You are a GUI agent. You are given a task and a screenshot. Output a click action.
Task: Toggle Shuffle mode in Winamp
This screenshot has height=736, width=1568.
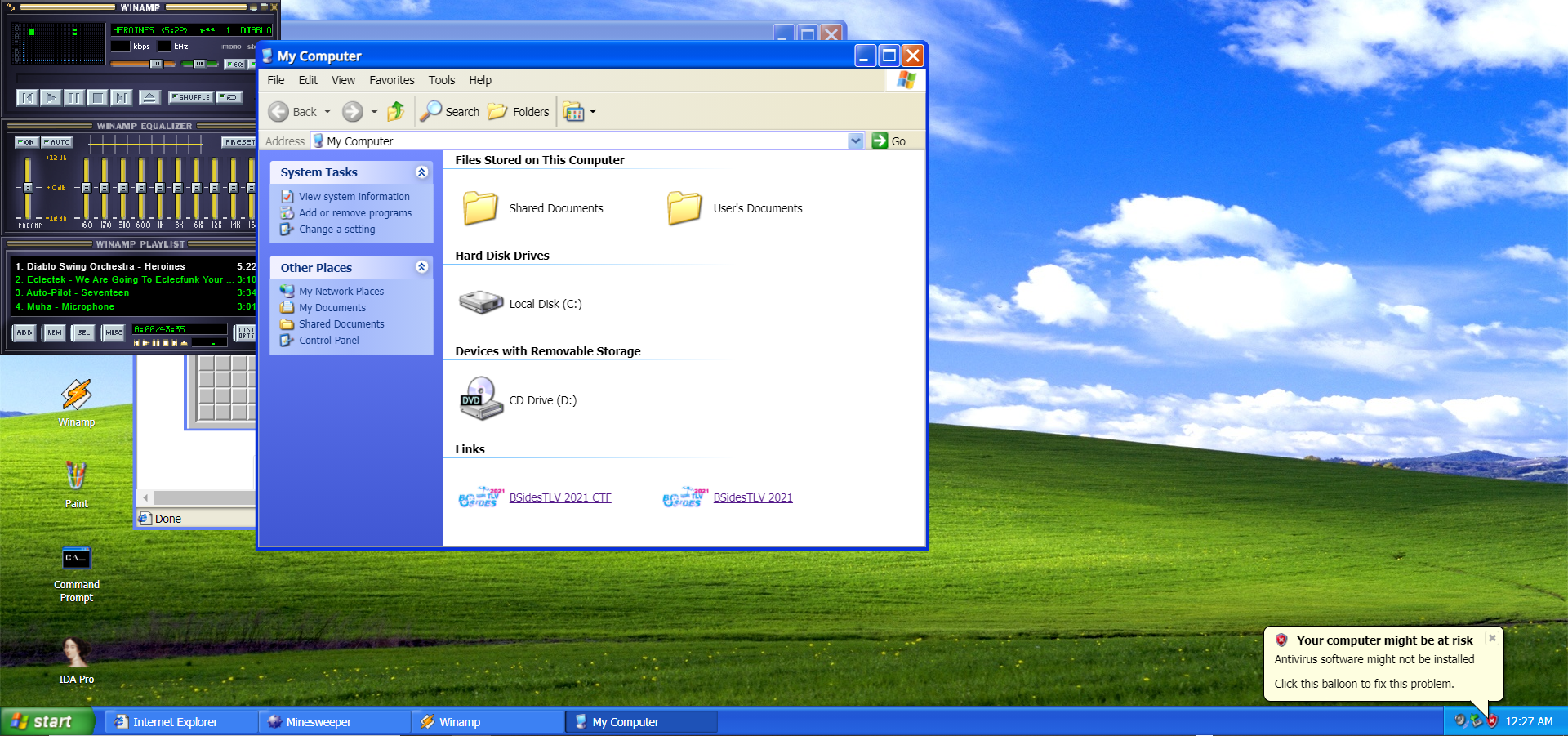191,97
